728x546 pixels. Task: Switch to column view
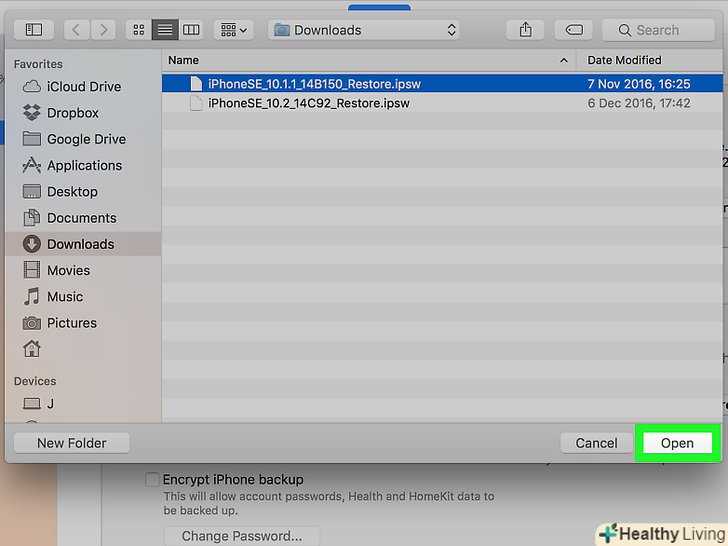(191, 30)
